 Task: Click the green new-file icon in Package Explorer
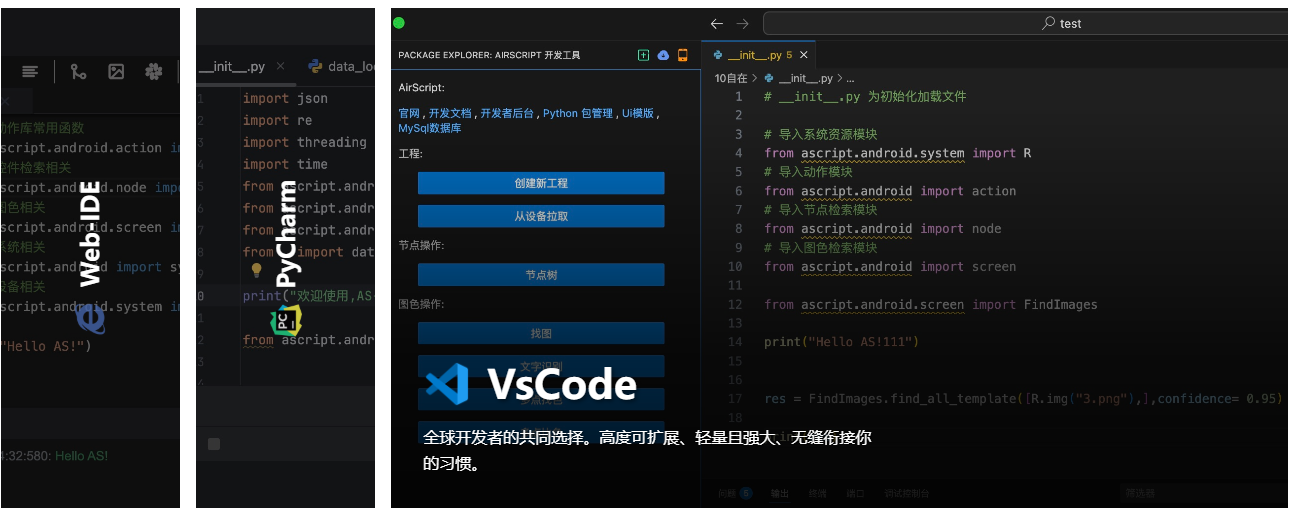click(x=643, y=55)
